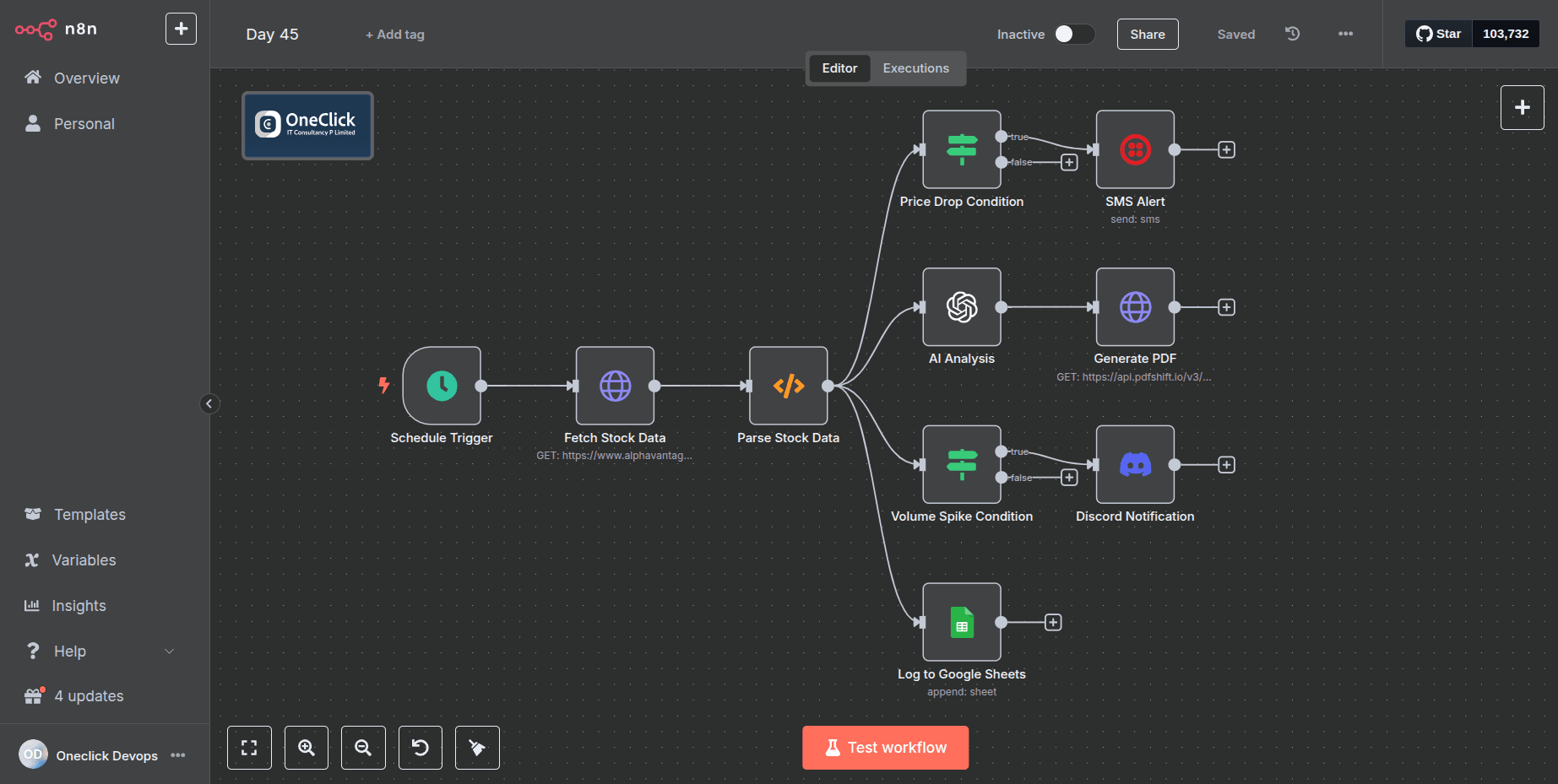Select the SMS Alert Twilio node
Screen dimensions: 1558x784
pos(1135,149)
